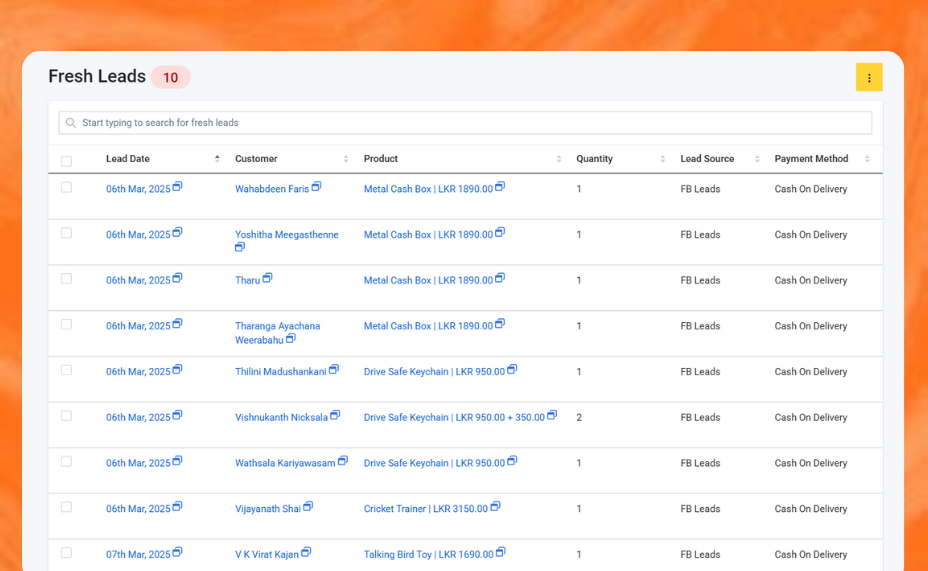Tick the Thilini Madushankani row checkbox
This screenshot has width=928, height=571.
tap(66, 370)
